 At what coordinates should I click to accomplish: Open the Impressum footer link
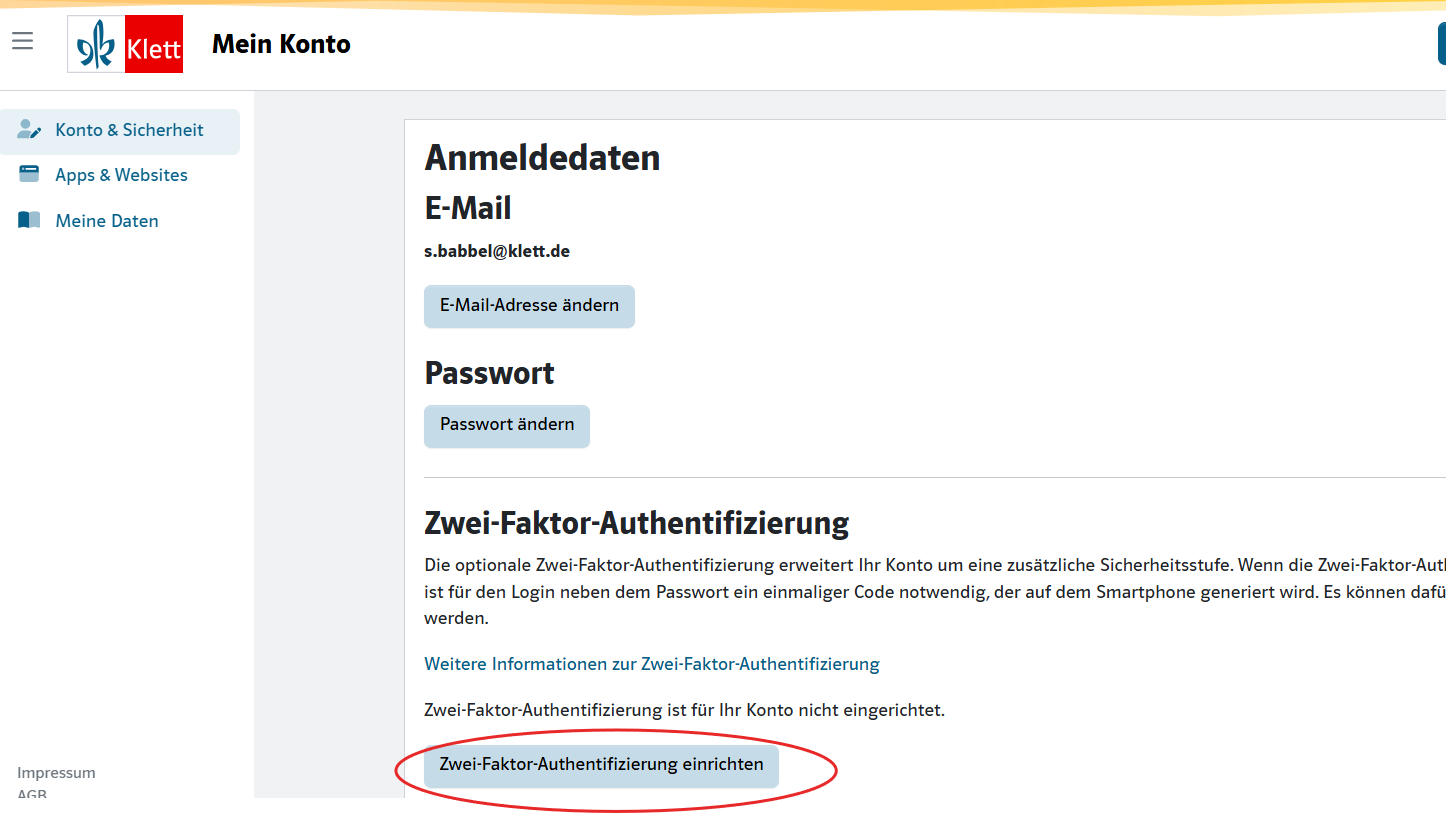tap(56, 773)
